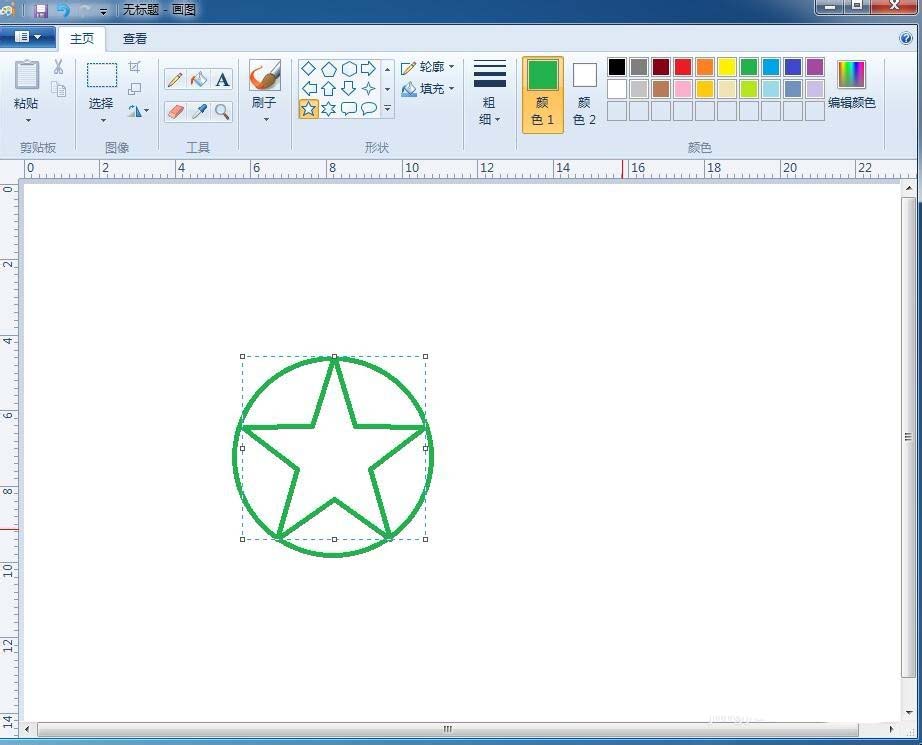
Task: Select the Color picker eyedropper tool
Action: pyautogui.click(x=199, y=111)
